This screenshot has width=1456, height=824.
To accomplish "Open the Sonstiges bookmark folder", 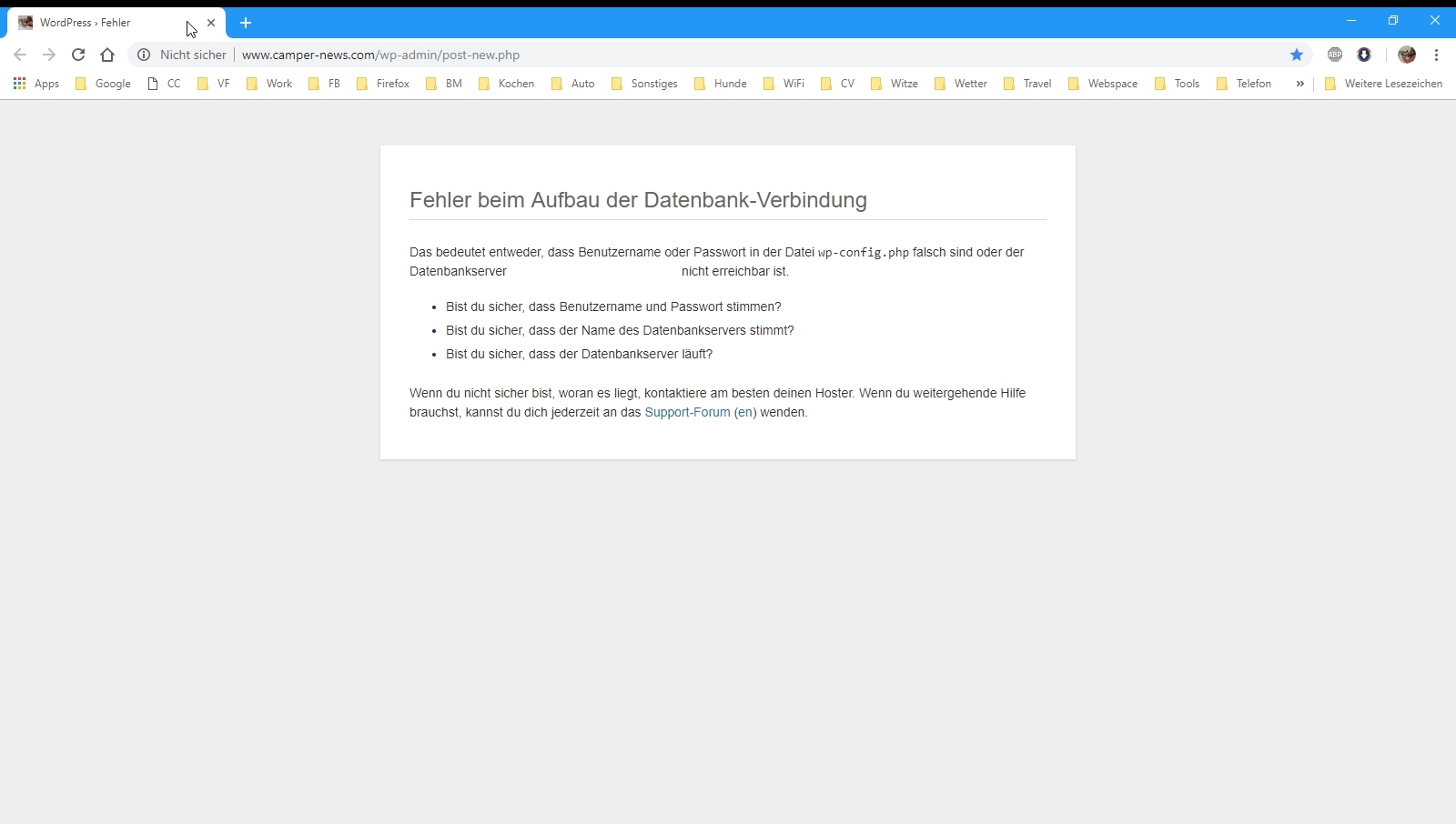I will pyautogui.click(x=644, y=84).
